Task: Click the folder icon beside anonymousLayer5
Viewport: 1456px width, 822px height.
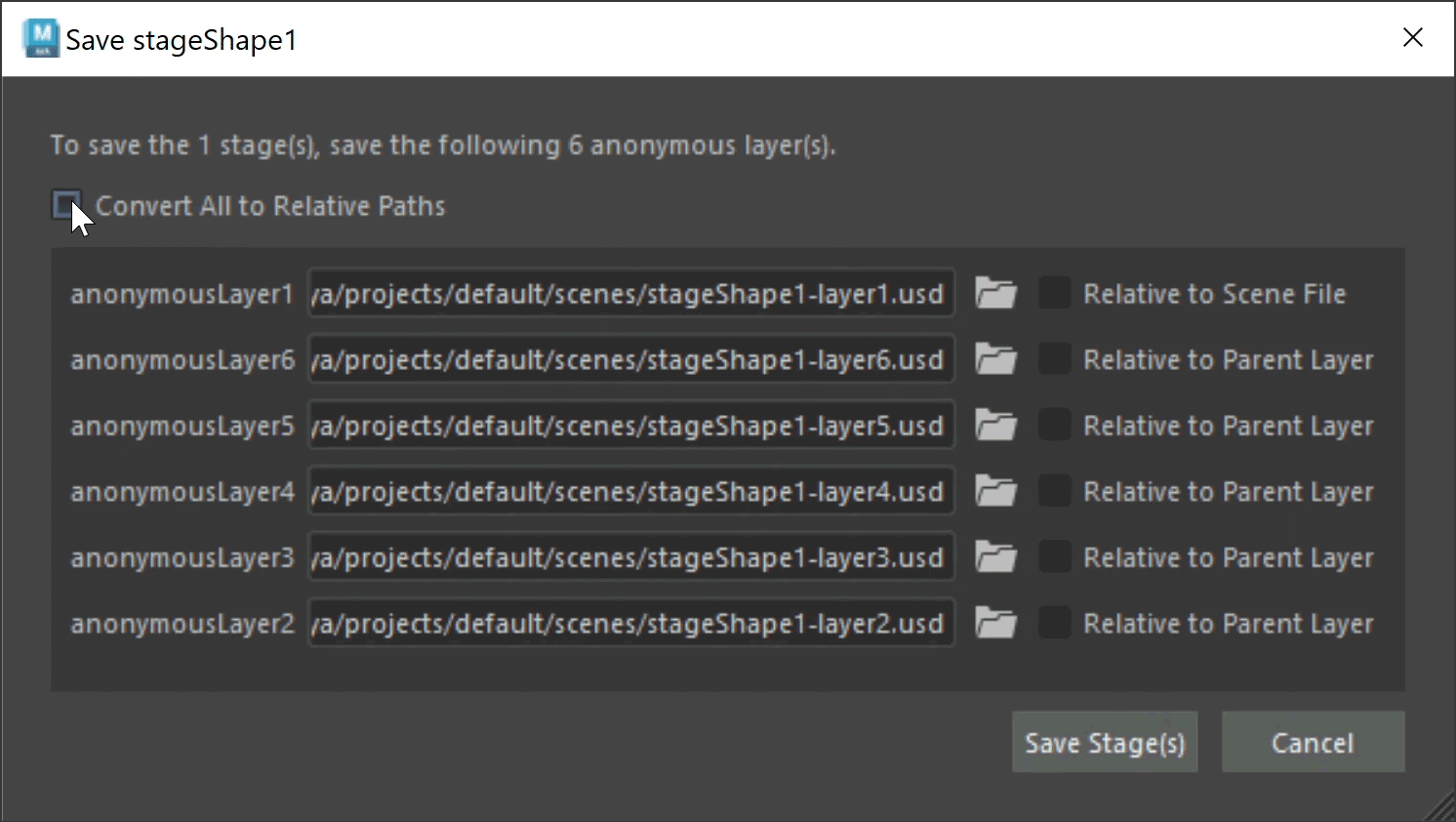Action: [x=995, y=426]
